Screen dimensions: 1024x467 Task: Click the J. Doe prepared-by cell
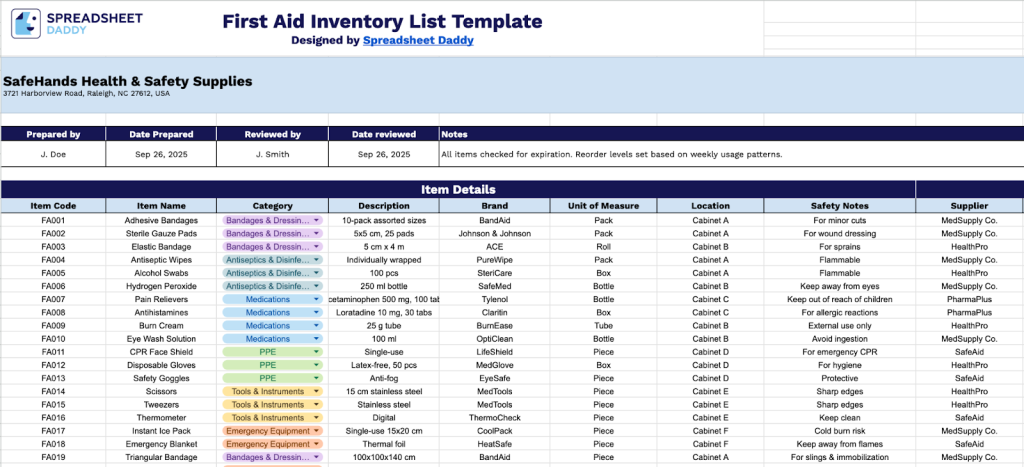[53, 155]
